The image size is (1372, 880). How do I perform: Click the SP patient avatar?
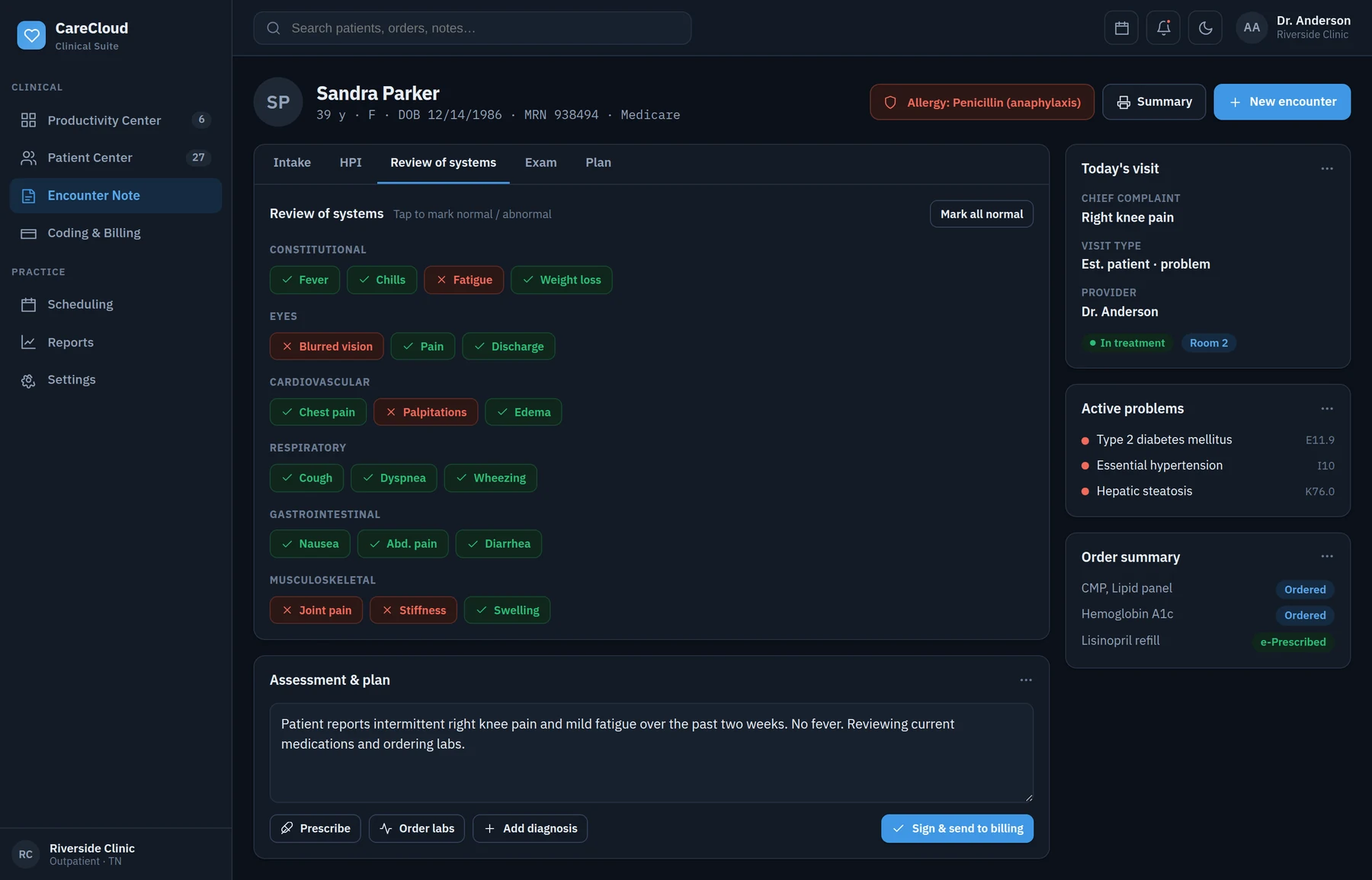pyautogui.click(x=278, y=102)
